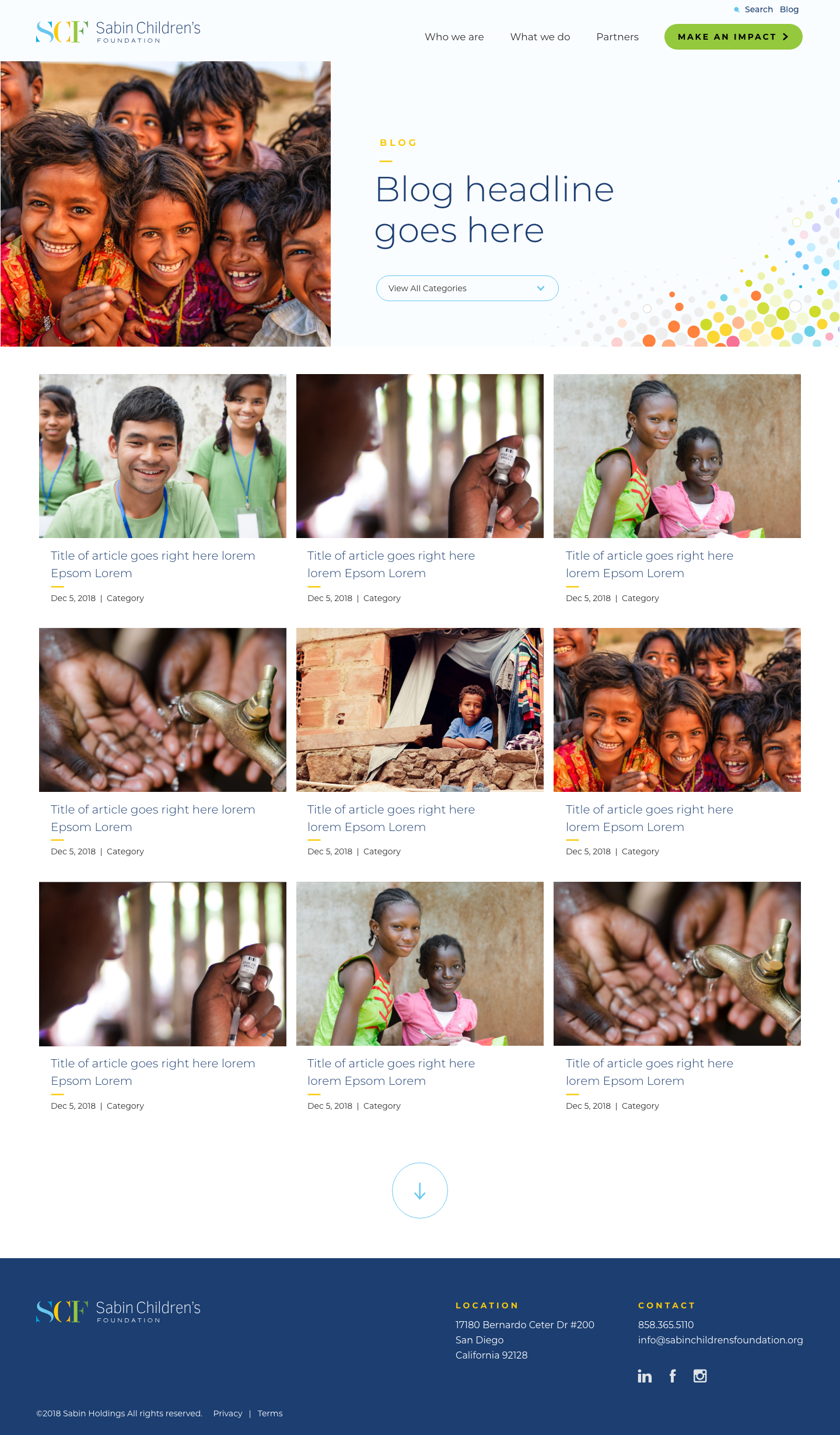Viewport: 840px width, 1435px height.
Task: Click the first article title under volunteers photo
Action: click(x=153, y=564)
